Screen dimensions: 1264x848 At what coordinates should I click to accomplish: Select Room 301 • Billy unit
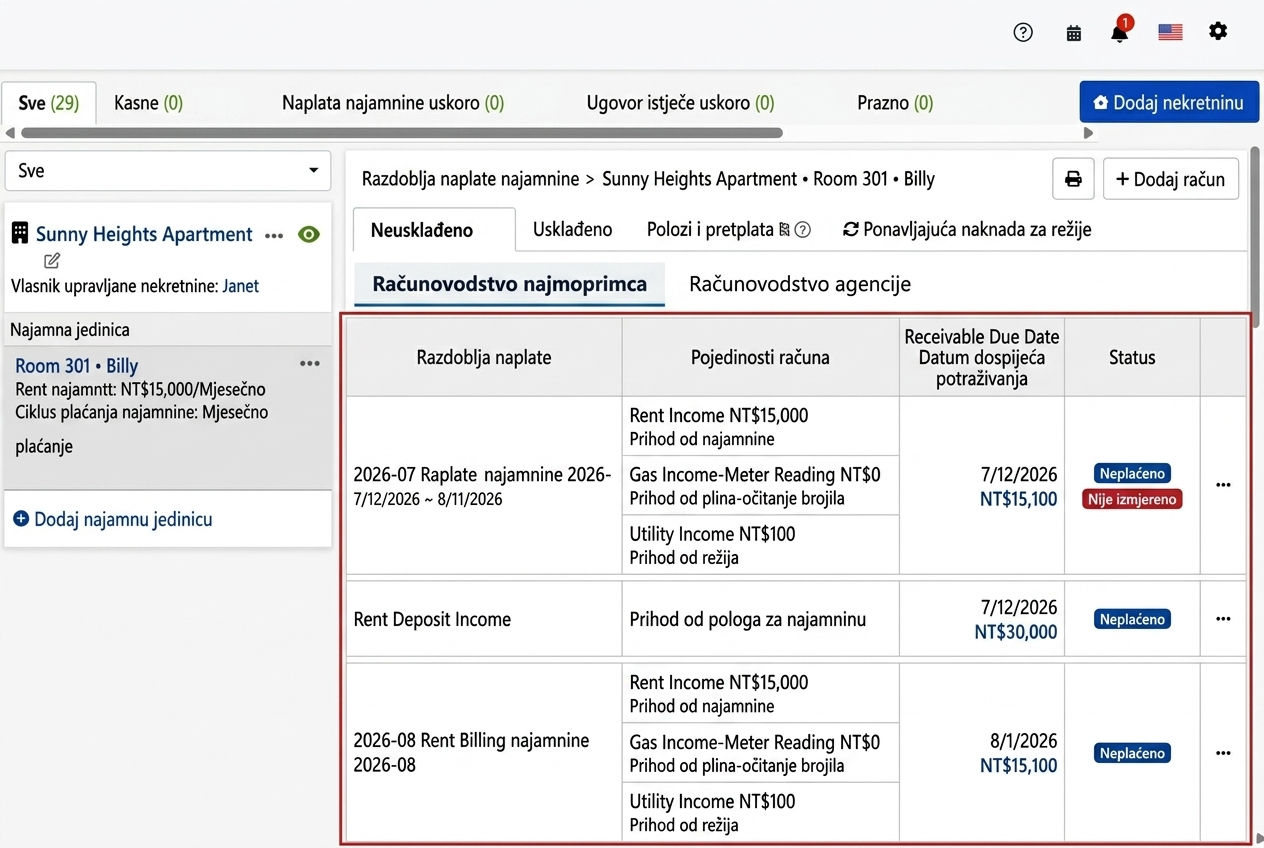pyautogui.click(x=77, y=366)
